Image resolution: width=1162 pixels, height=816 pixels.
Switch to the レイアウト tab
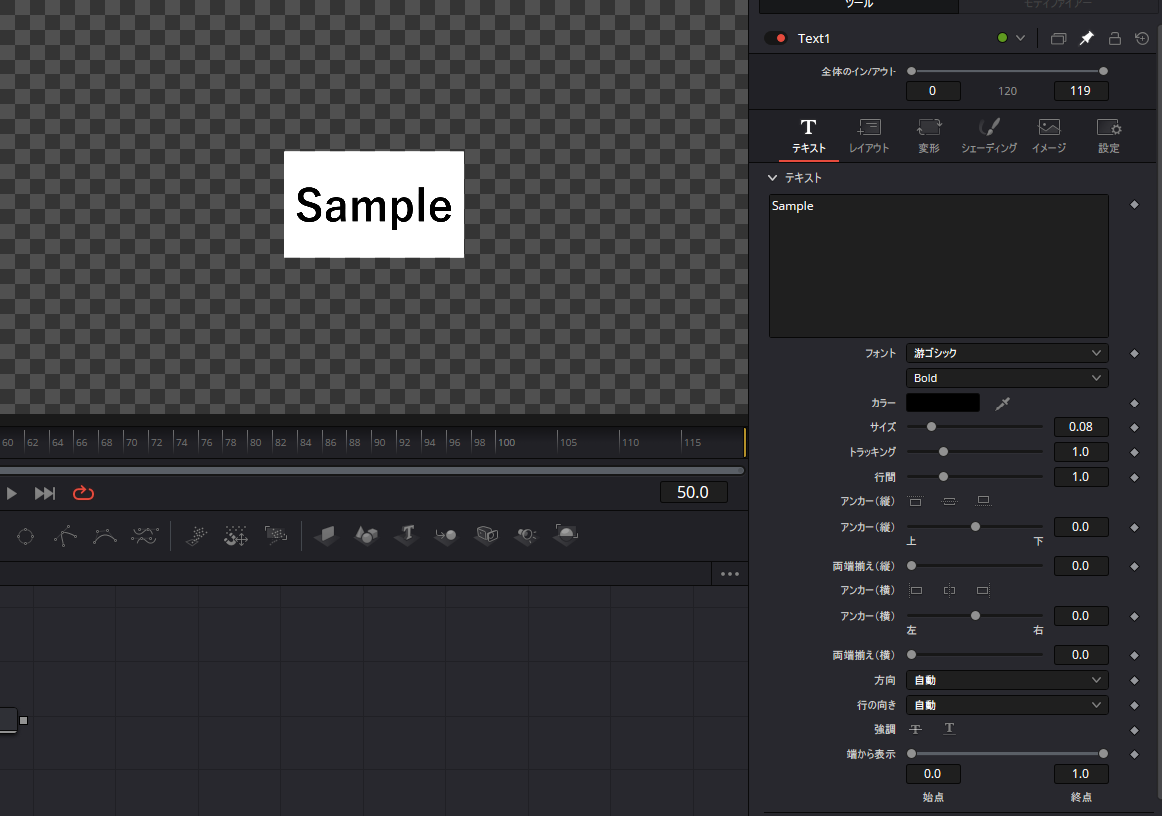pos(869,136)
